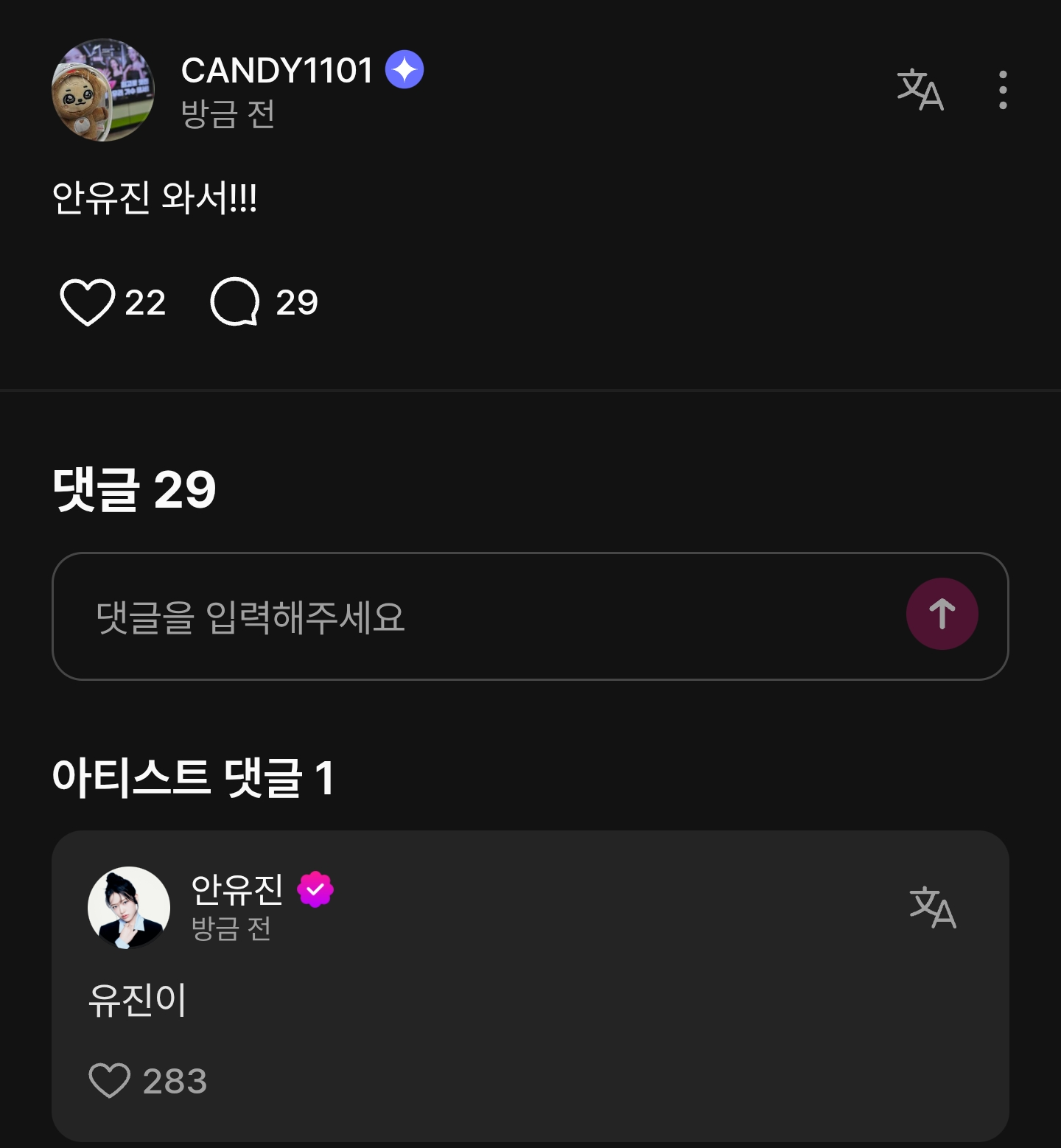Tap the blue star badge next to CANDY1101
This screenshot has width=1061, height=1148.
(405, 70)
